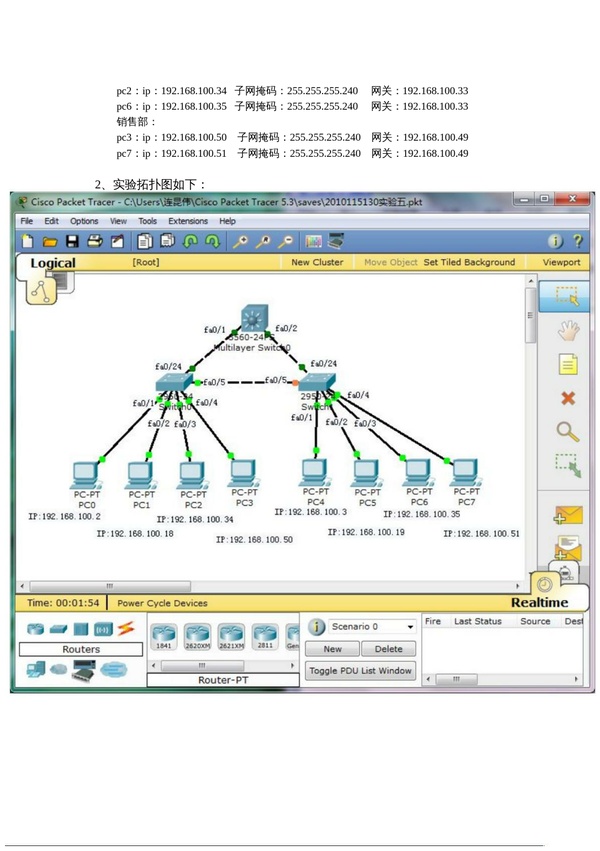Image resolution: width=600 pixels, height=851 pixels.
Task: Click the Print icon in toolbar
Action: (x=94, y=241)
